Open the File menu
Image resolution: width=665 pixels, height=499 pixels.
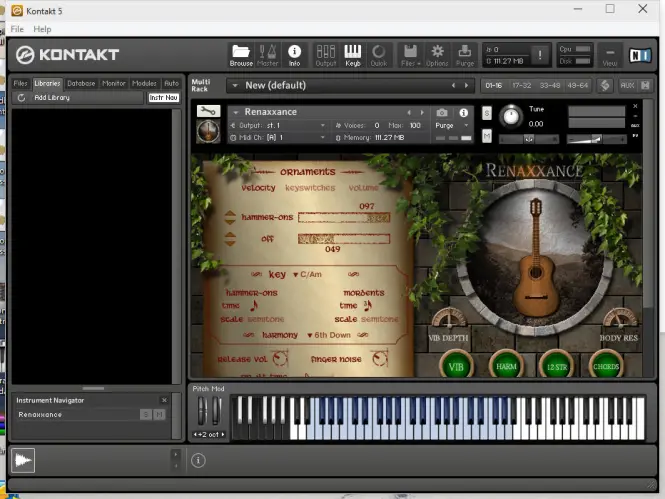pos(17,29)
